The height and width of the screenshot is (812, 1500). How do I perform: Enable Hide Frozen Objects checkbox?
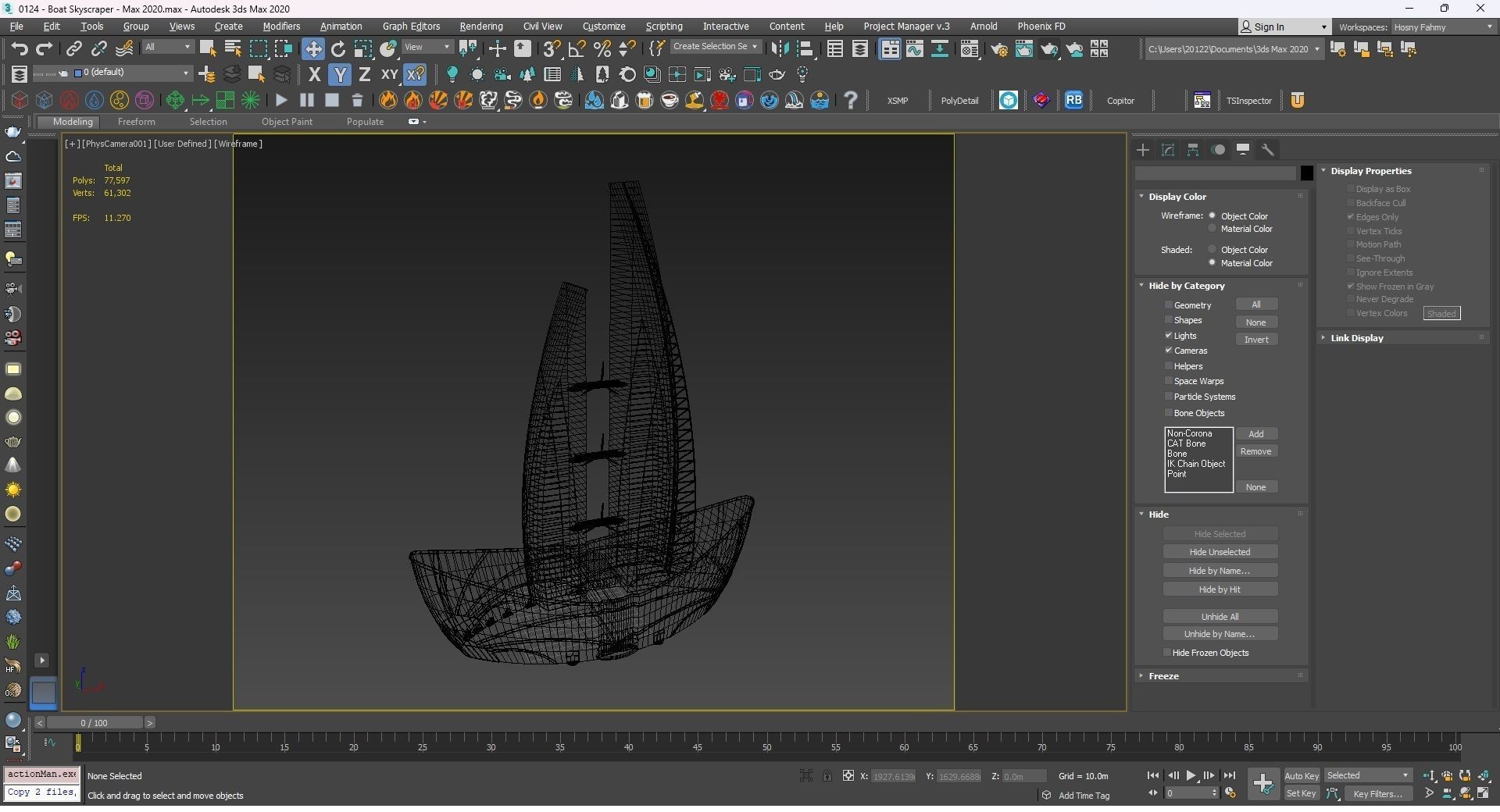point(1167,652)
